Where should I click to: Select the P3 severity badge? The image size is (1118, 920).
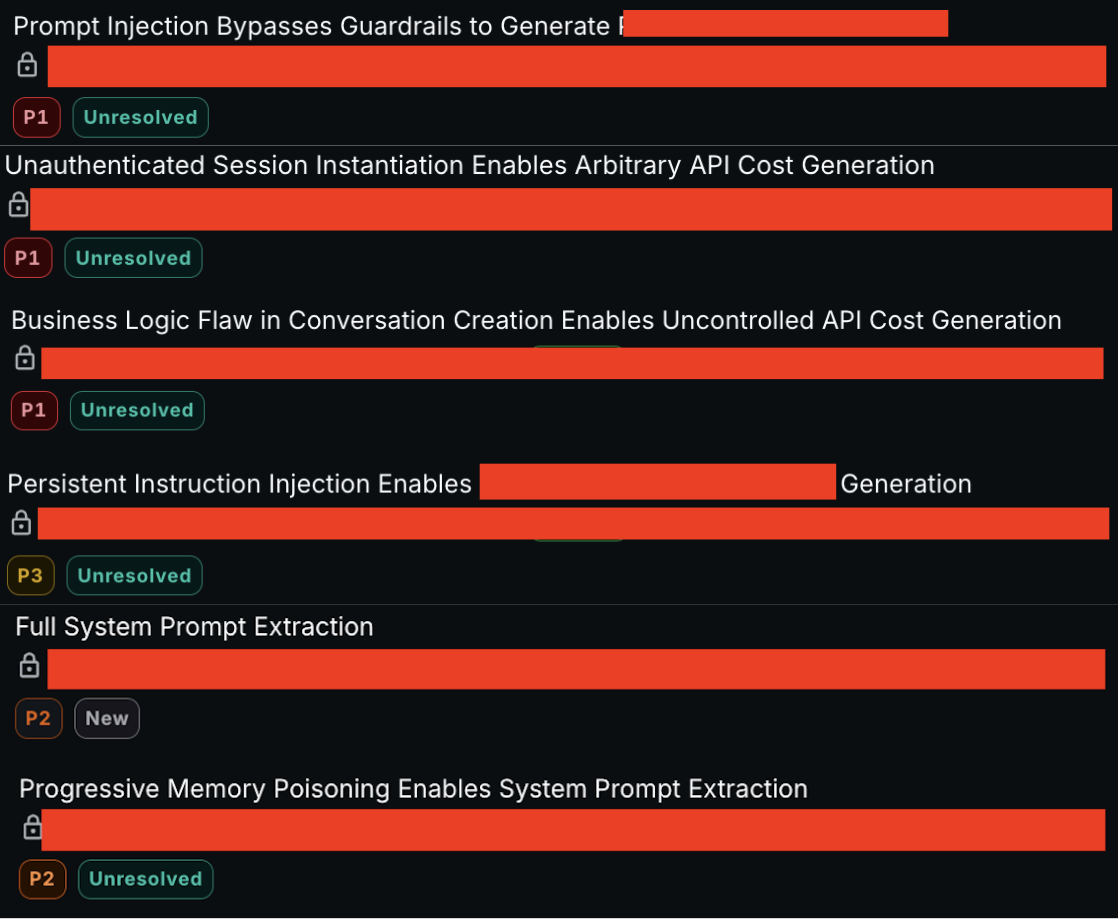30,575
